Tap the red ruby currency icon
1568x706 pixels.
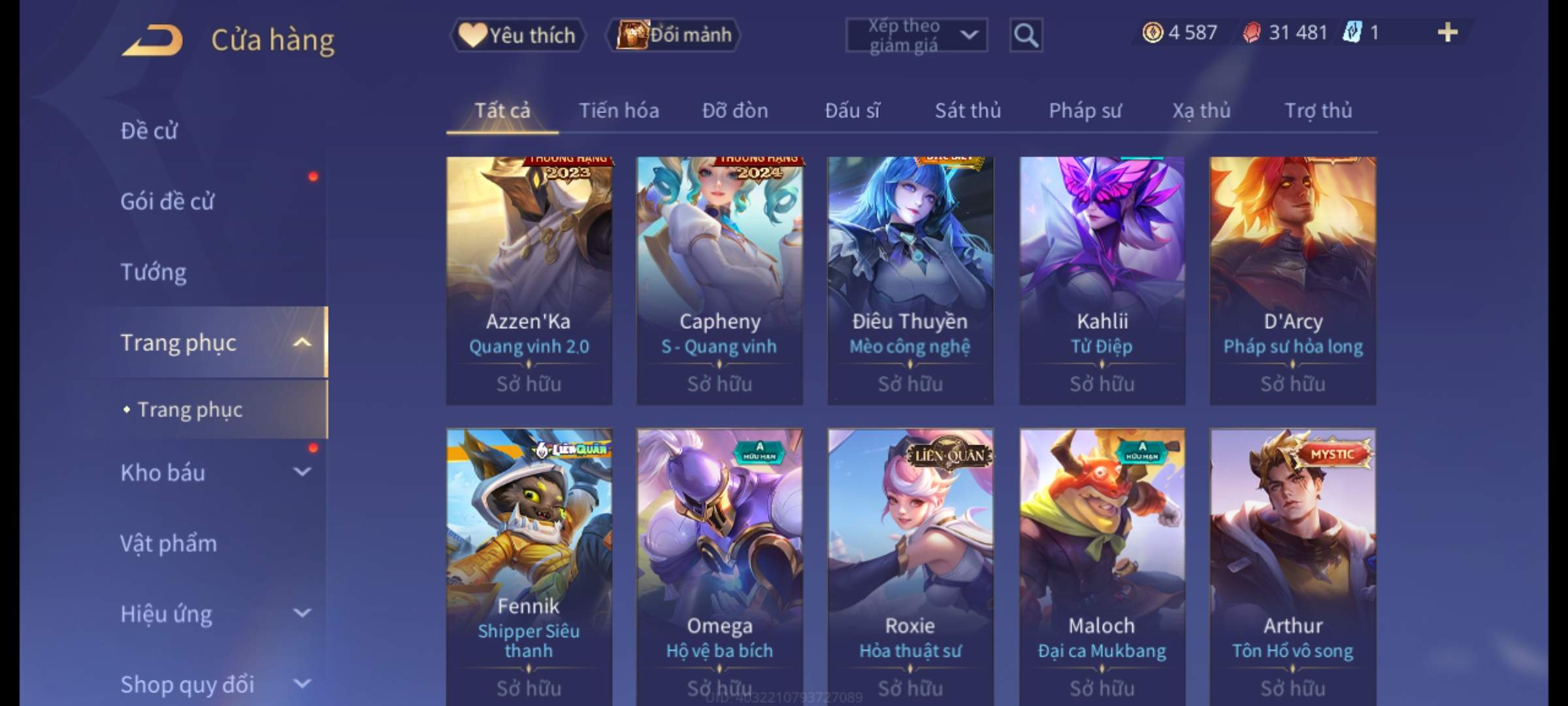click(1251, 32)
